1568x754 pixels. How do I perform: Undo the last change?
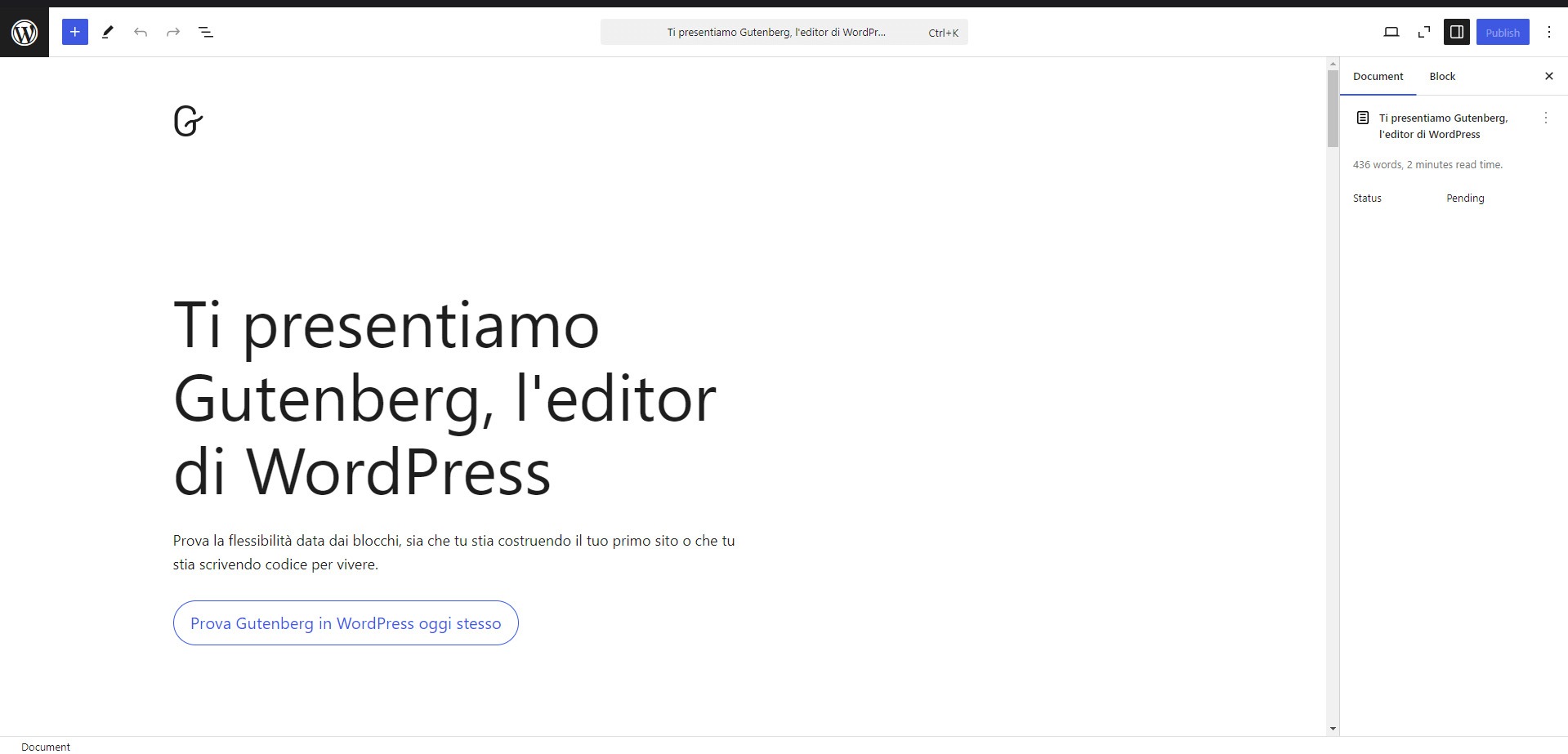(x=140, y=32)
